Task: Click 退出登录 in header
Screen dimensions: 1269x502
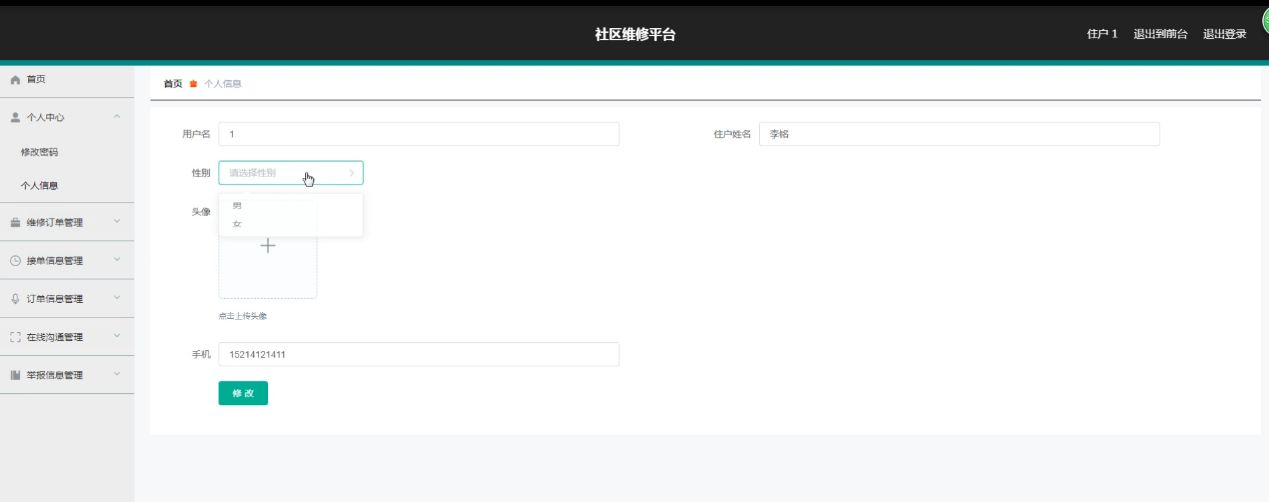Action: 1224,34
